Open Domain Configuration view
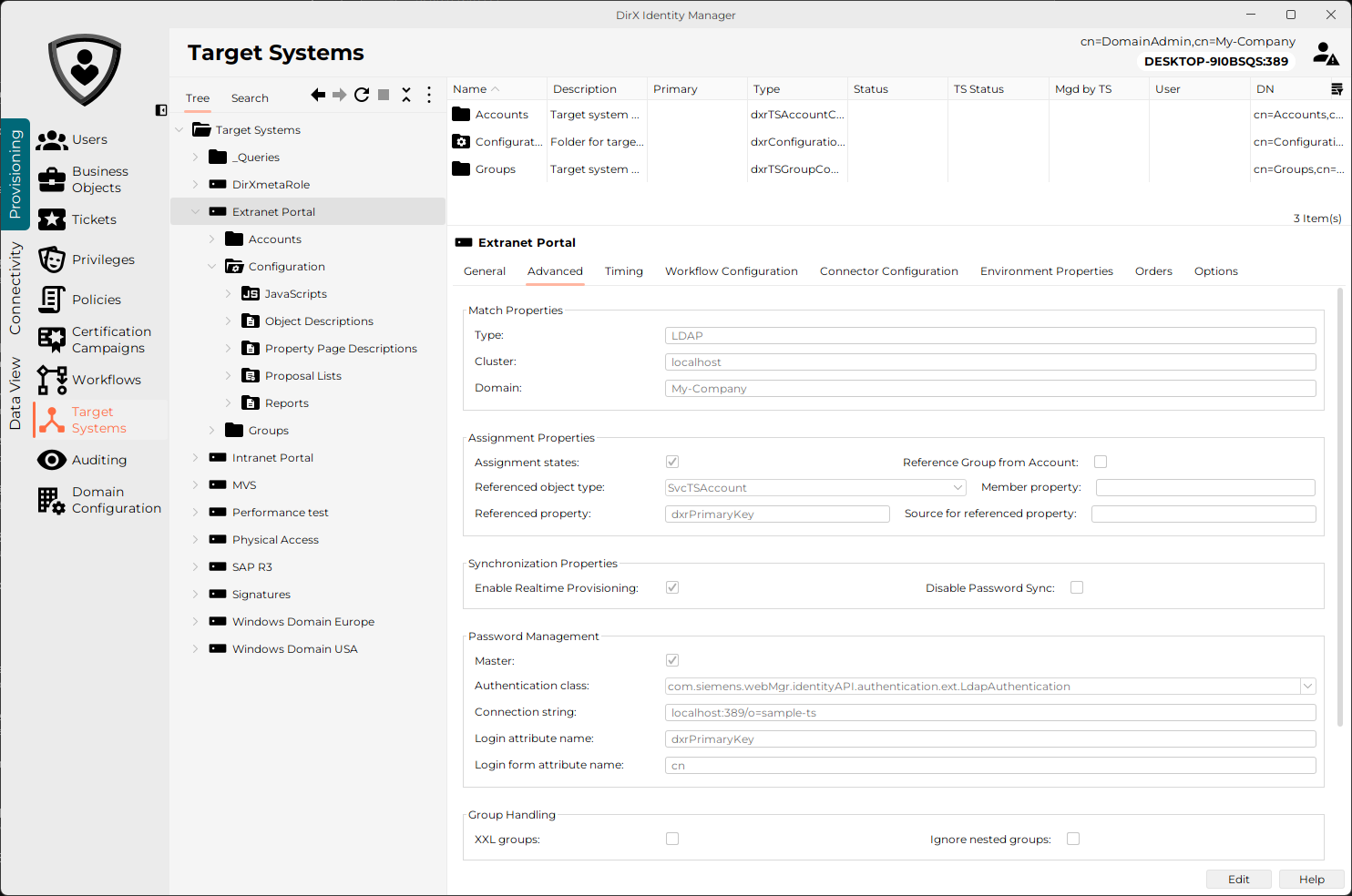 99,500
